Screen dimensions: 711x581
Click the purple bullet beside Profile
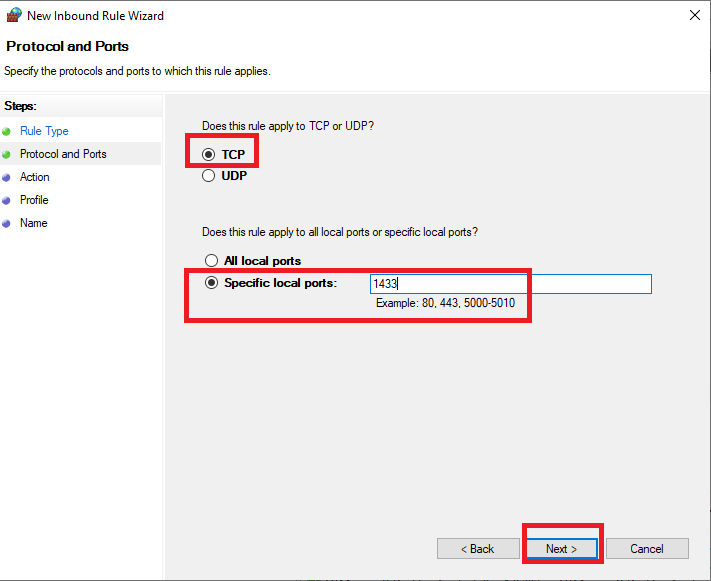(6, 200)
